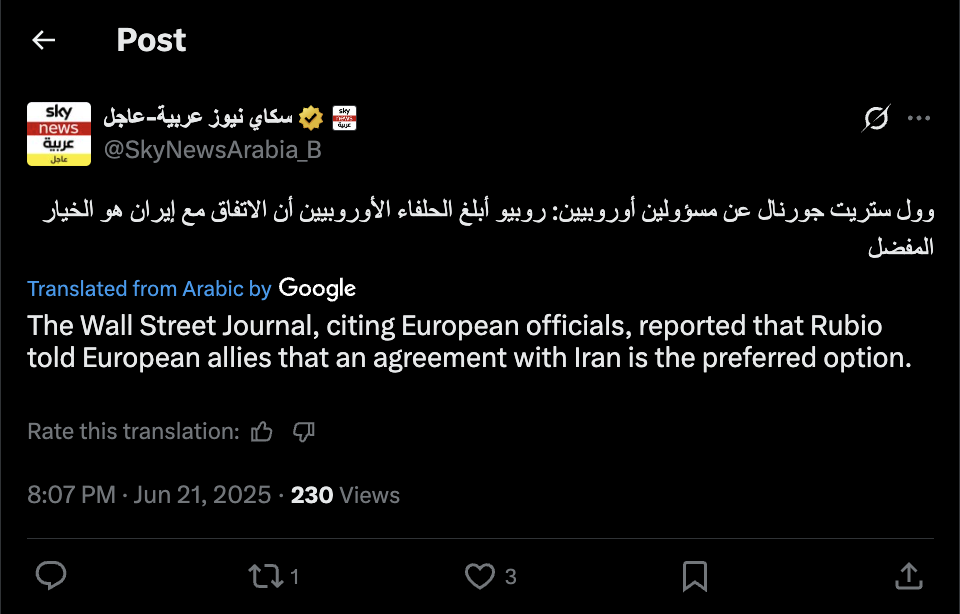Click the original Arabic post text
The width and height of the screenshot is (960, 614).
488,228
